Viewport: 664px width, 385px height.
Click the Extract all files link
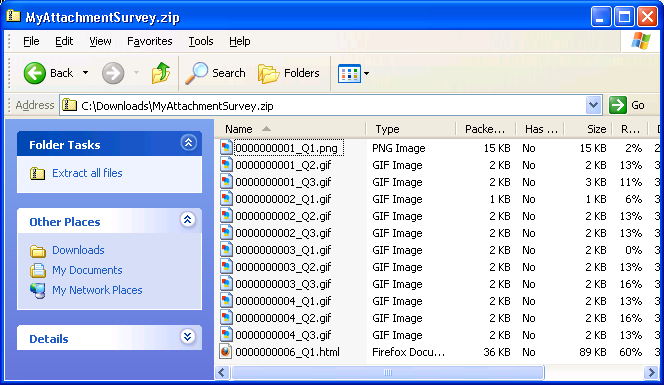87,173
